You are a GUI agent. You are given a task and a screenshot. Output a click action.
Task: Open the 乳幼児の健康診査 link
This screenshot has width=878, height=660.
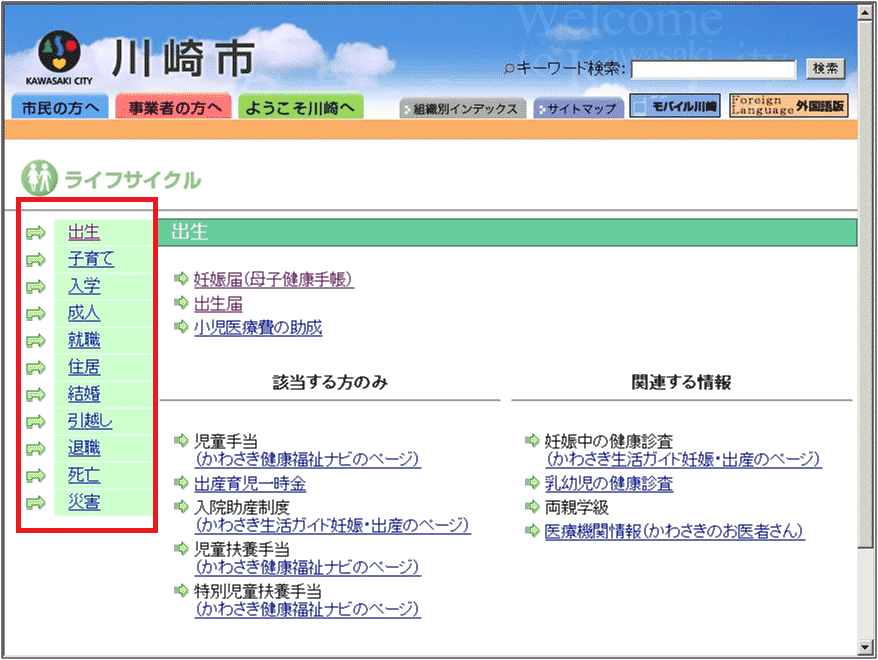[608, 483]
